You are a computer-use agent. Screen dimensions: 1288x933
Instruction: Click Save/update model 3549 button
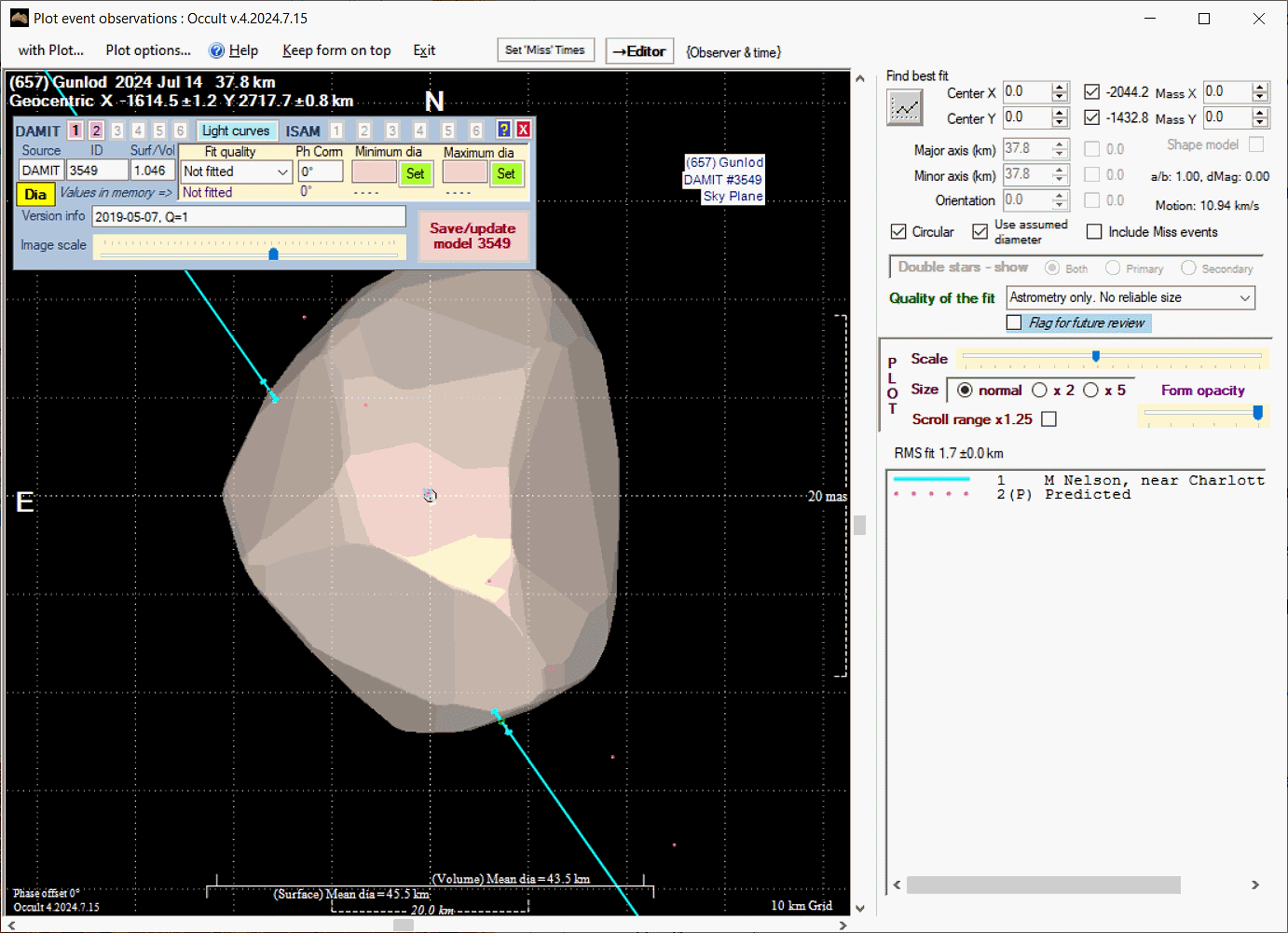coord(473,236)
